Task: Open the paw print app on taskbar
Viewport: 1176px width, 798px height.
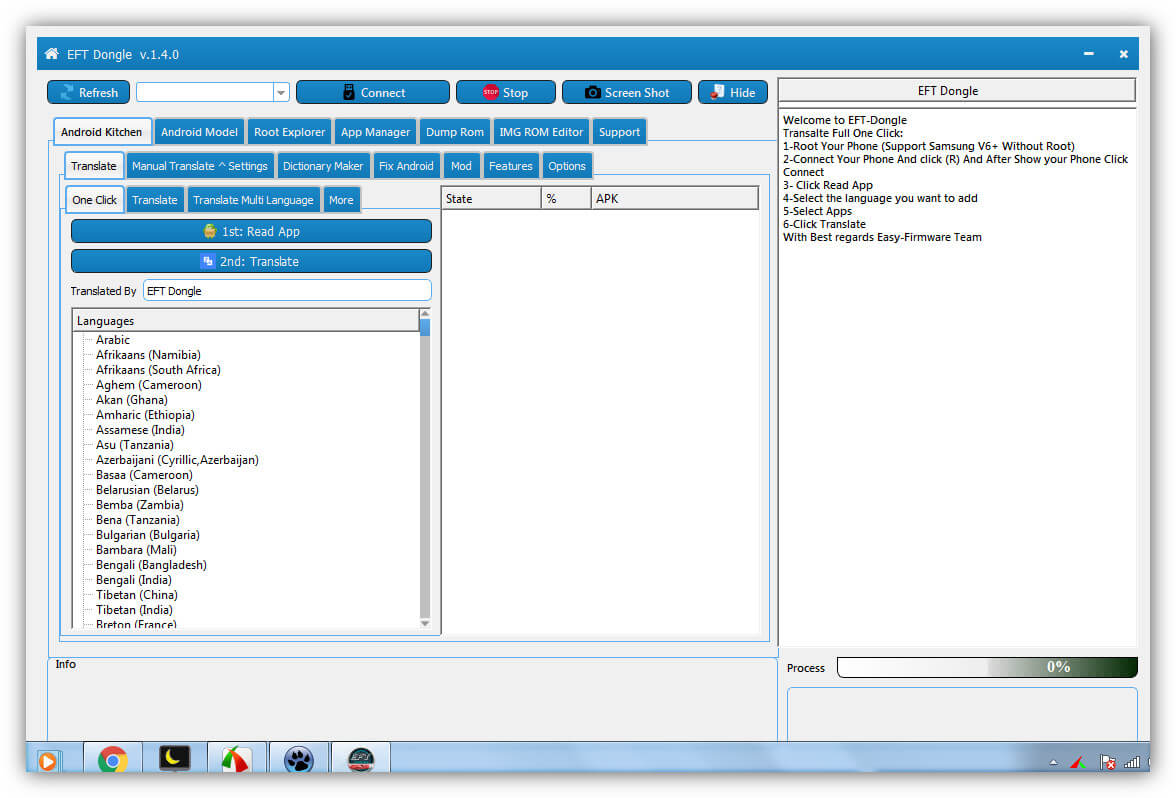Action: coord(298,760)
